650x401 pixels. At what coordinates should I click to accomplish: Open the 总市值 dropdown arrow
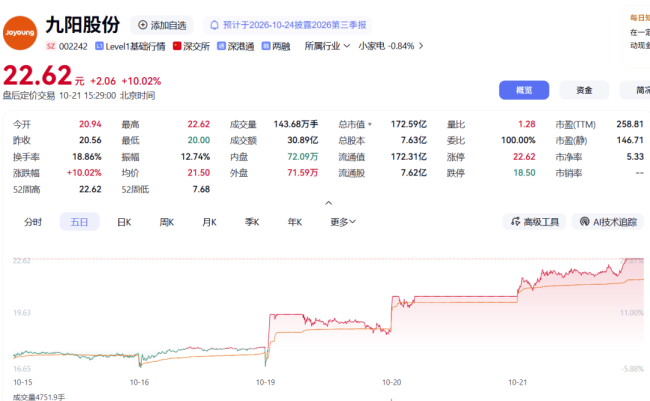tap(370, 124)
